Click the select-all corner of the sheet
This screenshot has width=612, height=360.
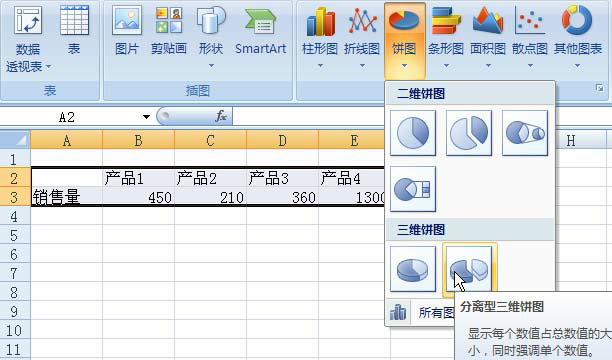[x=15, y=140]
